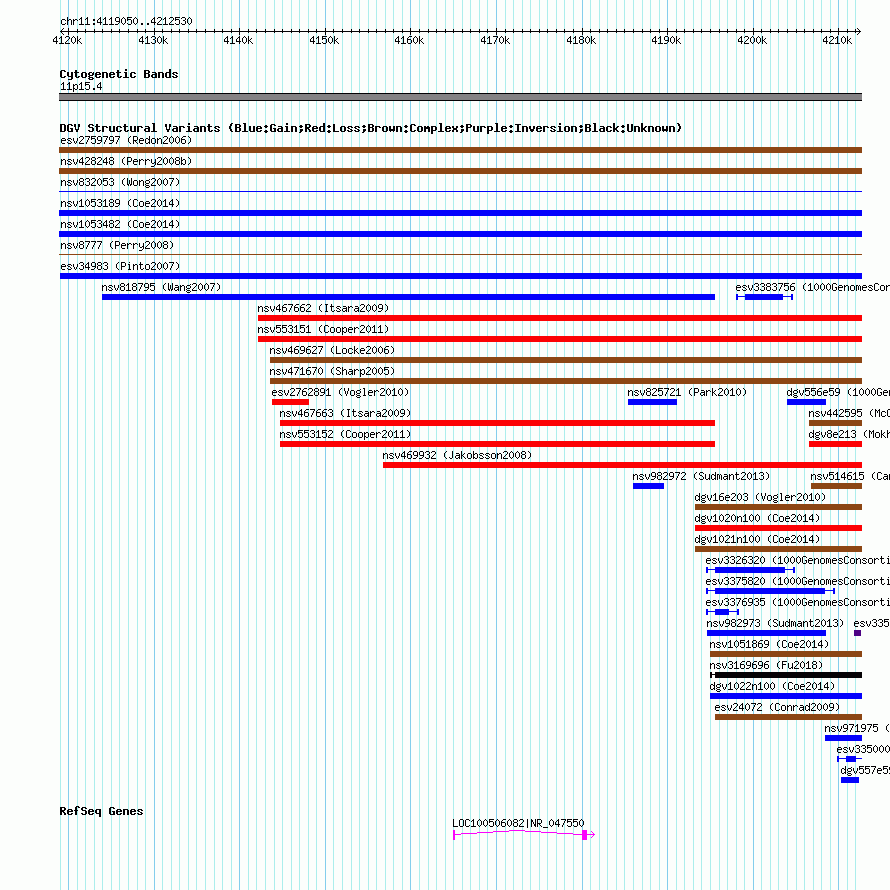Open the nsv514615 variant label
Screen dimensions: 890x890
(x=850, y=476)
